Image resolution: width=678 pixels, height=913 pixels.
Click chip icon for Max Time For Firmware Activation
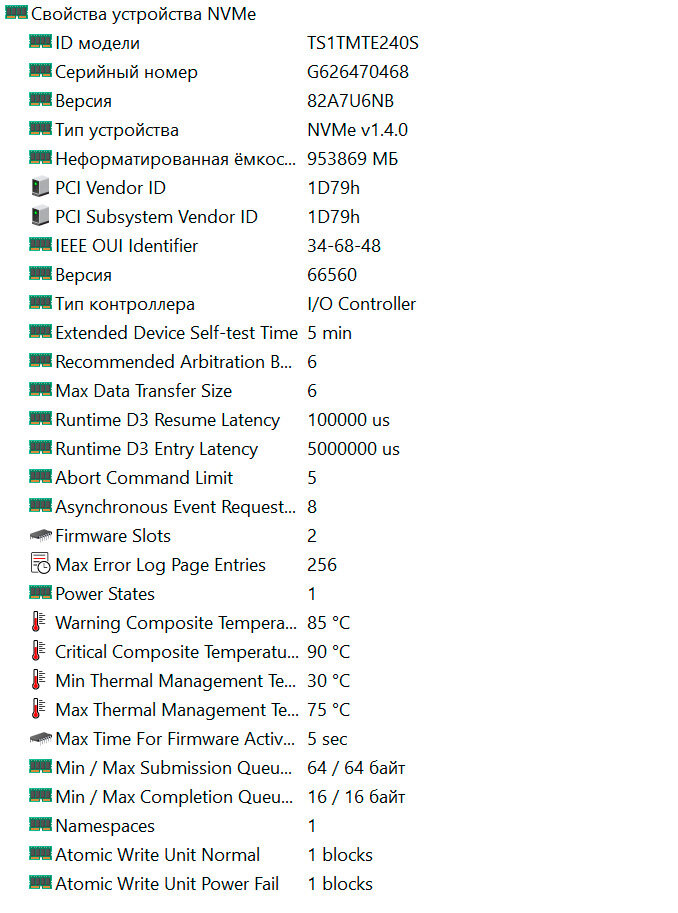point(40,738)
